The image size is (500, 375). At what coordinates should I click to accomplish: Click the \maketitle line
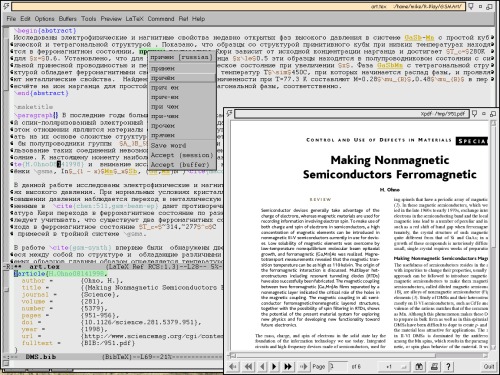point(33,107)
